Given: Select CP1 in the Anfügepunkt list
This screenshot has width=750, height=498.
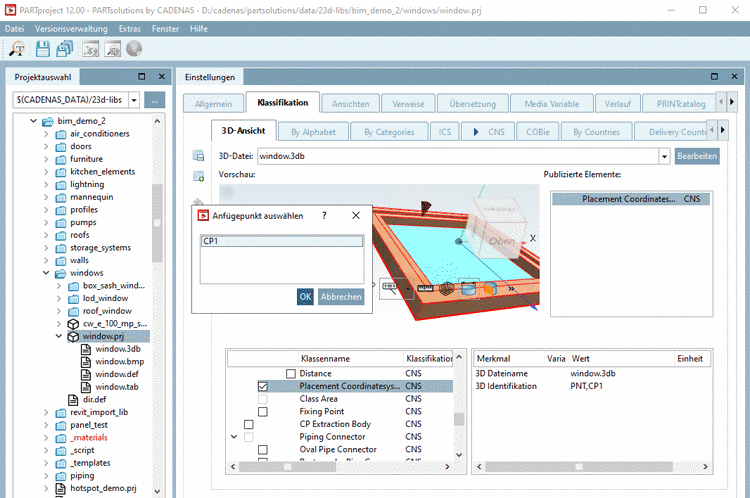Looking at the screenshot, I should [x=282, y=241].
